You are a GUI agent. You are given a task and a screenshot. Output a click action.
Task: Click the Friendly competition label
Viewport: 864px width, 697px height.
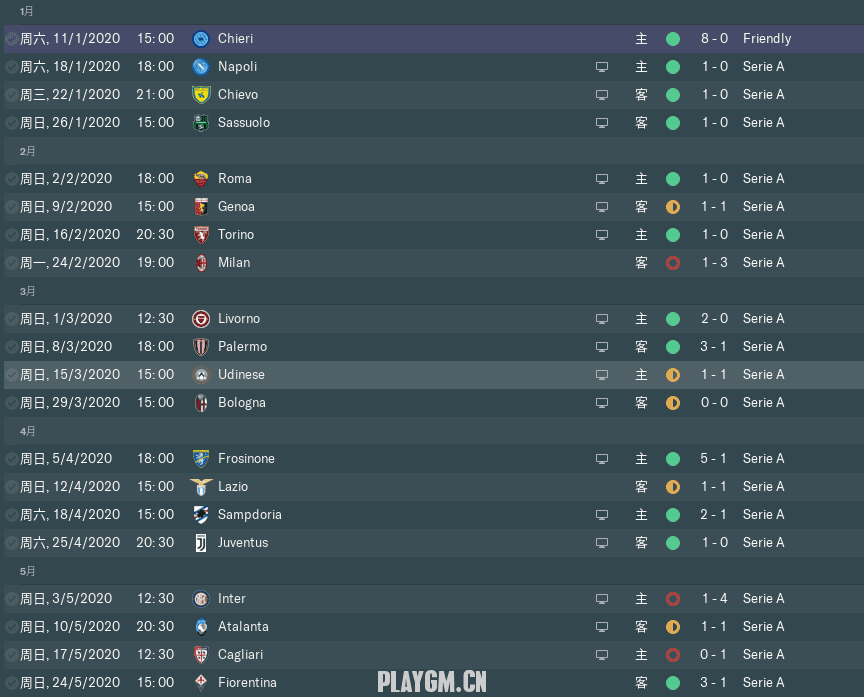[766, 39]
